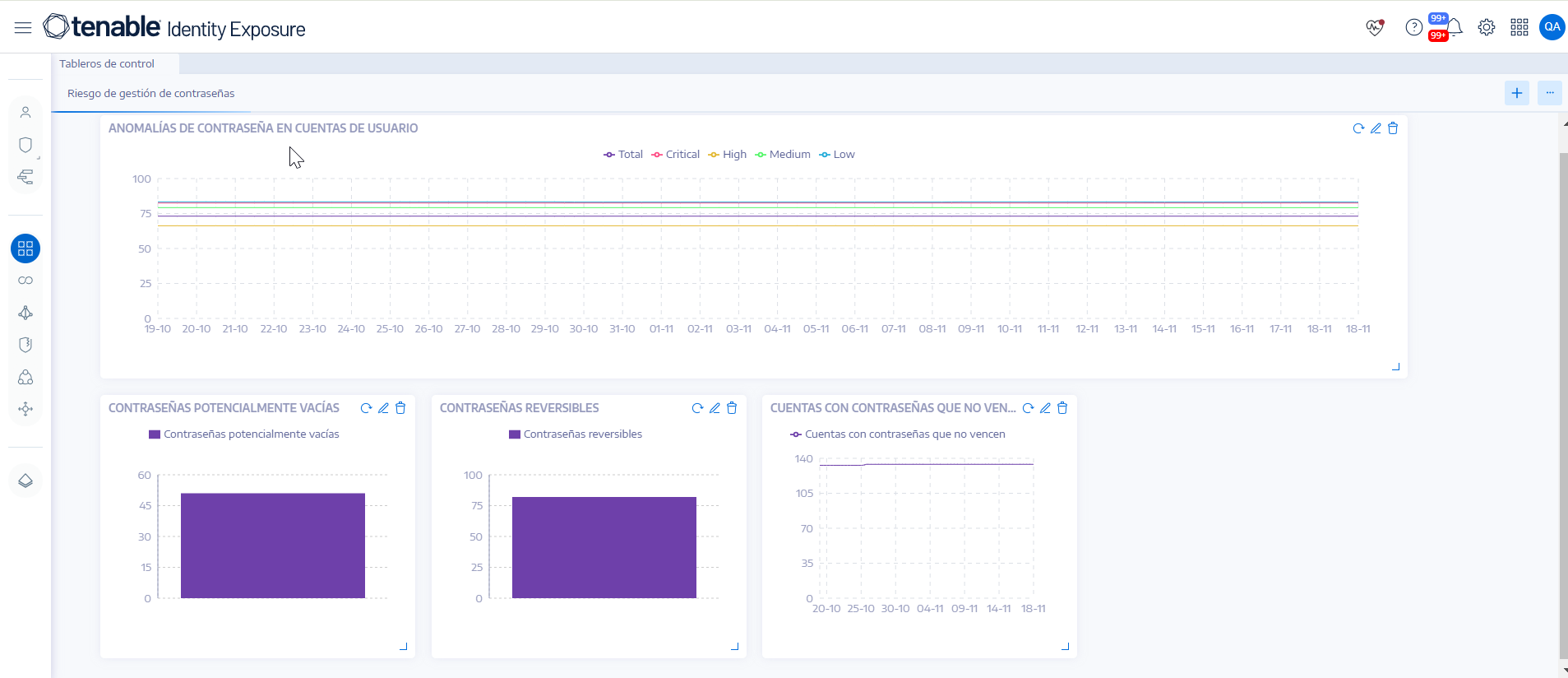Delete Contraseñas potencialmente vacías widget

pyautogui.click(x=400, y=408)
